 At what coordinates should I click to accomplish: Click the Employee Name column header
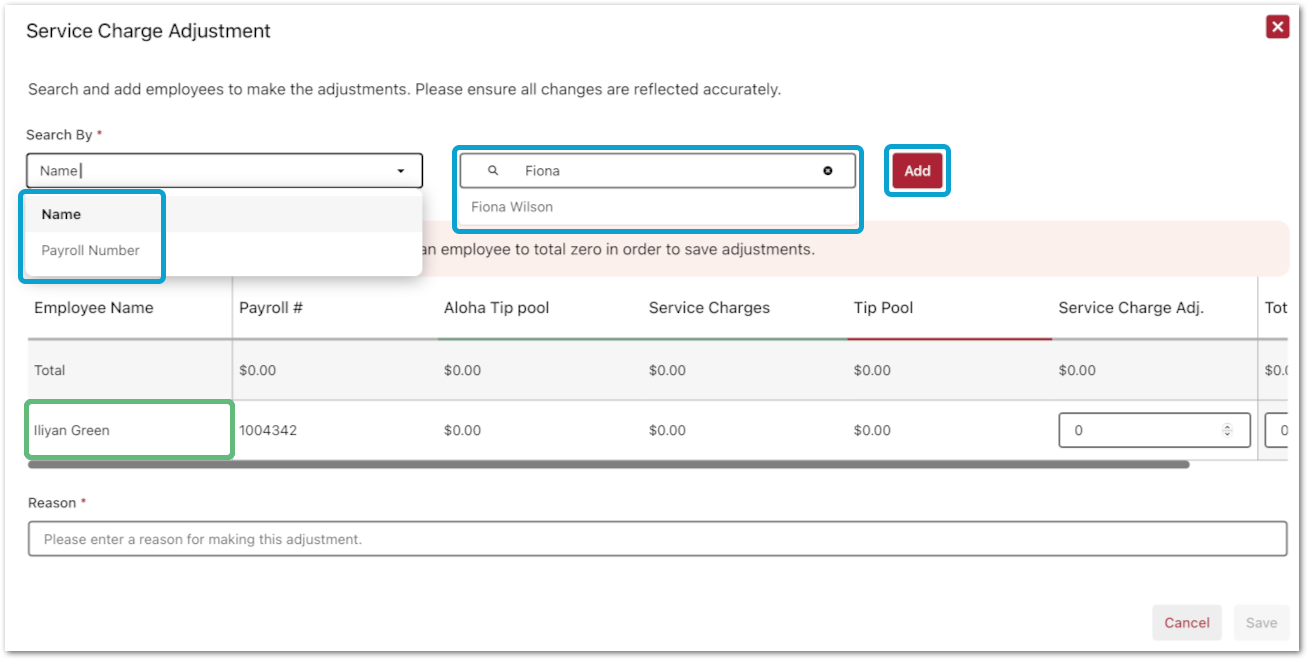tap(94, 308)
